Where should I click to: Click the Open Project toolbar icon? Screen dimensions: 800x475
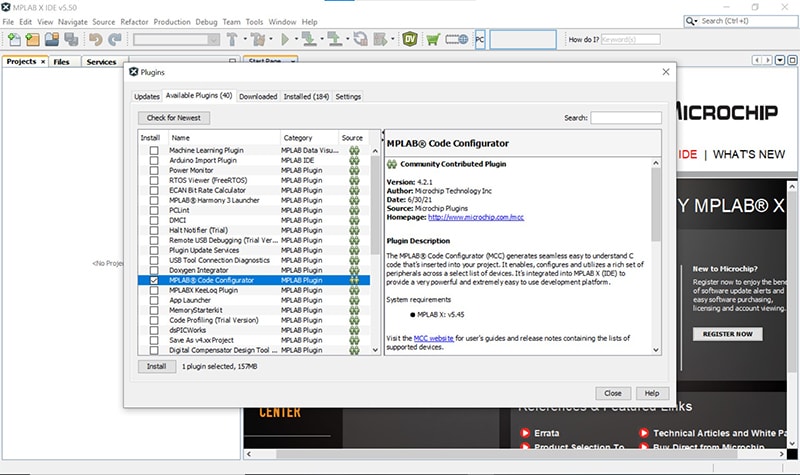52,39
